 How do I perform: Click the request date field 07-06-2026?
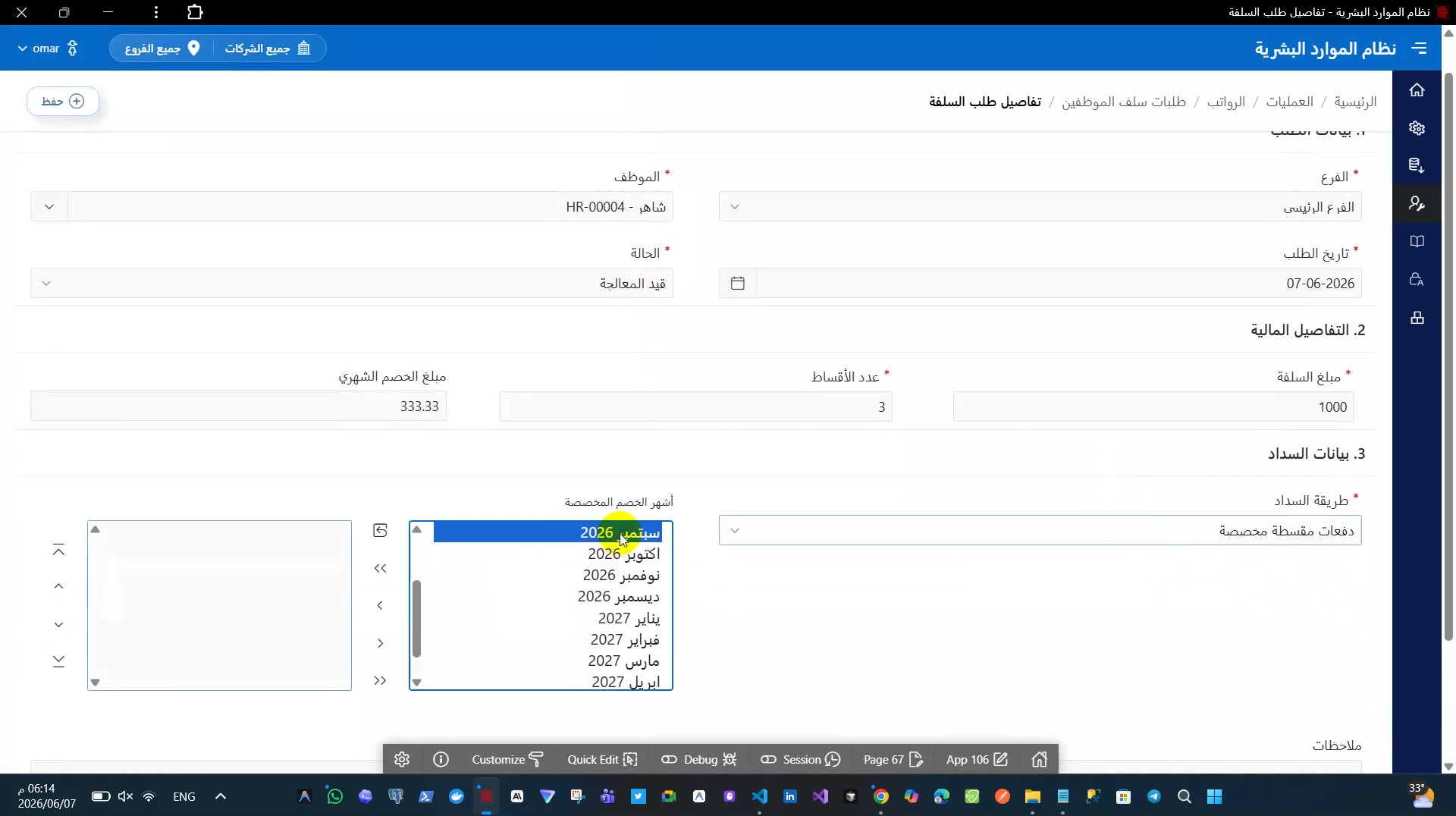[1059, 284]
